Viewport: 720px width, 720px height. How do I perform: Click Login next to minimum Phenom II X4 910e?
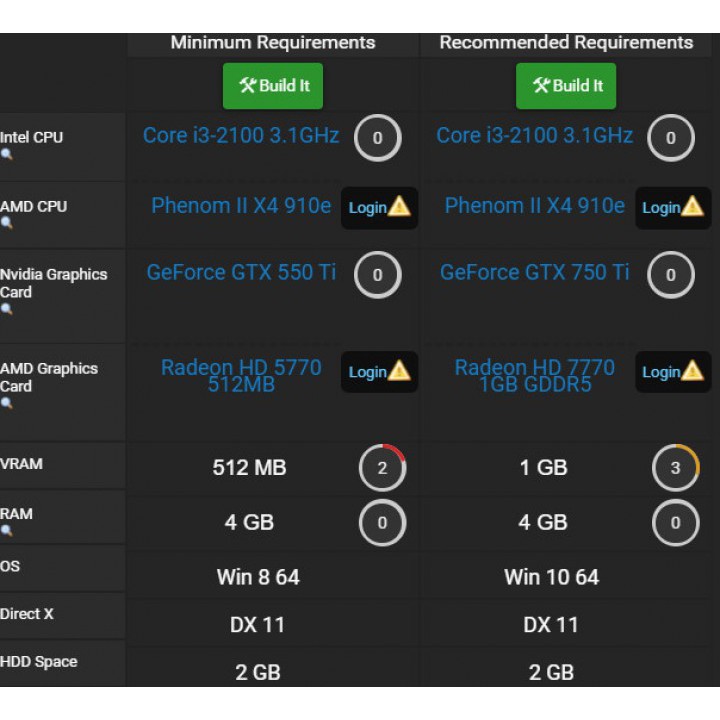pyautogui.click(x=378, y=208)
